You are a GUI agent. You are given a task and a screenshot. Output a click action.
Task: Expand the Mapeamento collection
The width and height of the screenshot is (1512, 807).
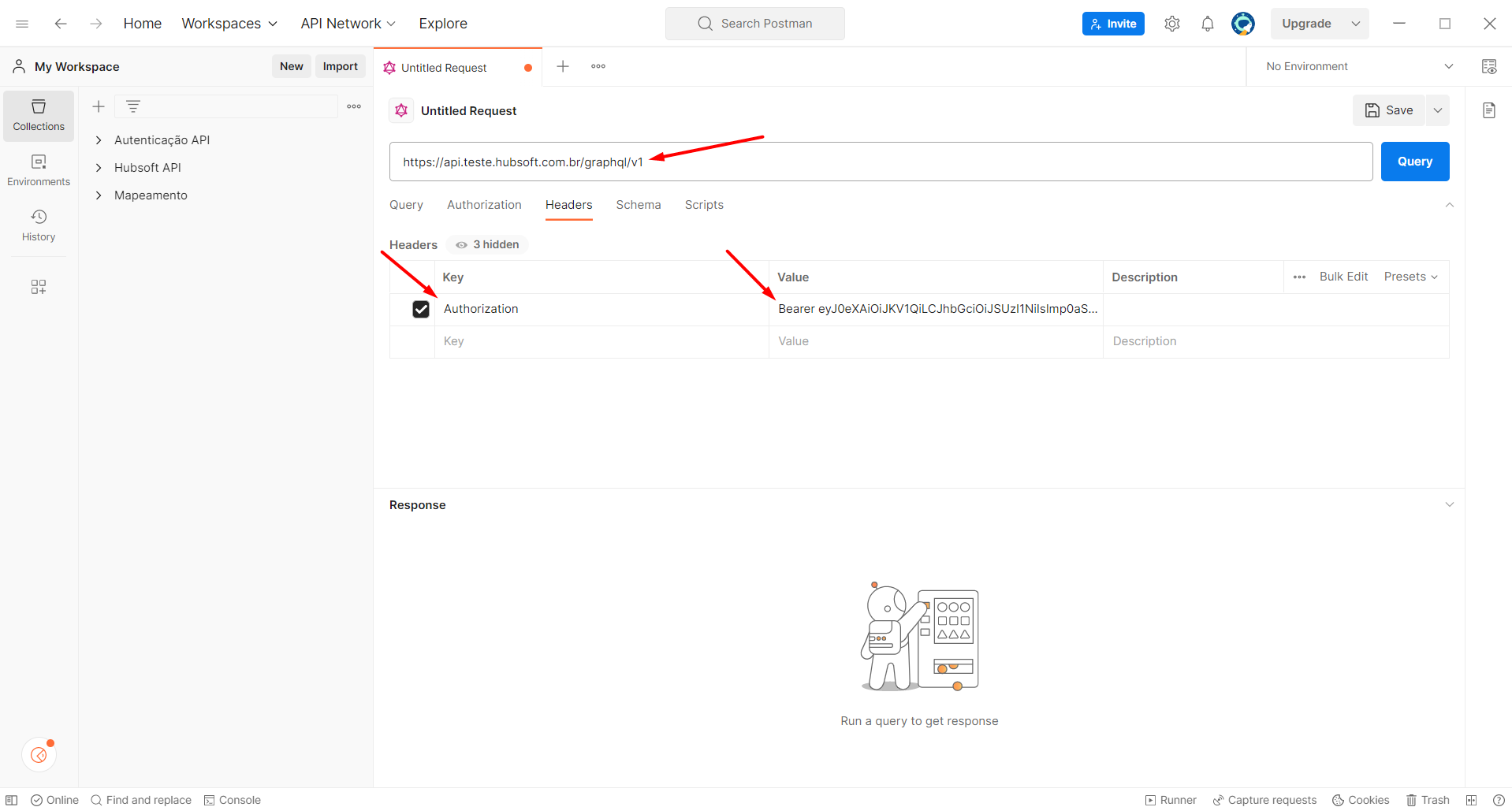(99, 195)
